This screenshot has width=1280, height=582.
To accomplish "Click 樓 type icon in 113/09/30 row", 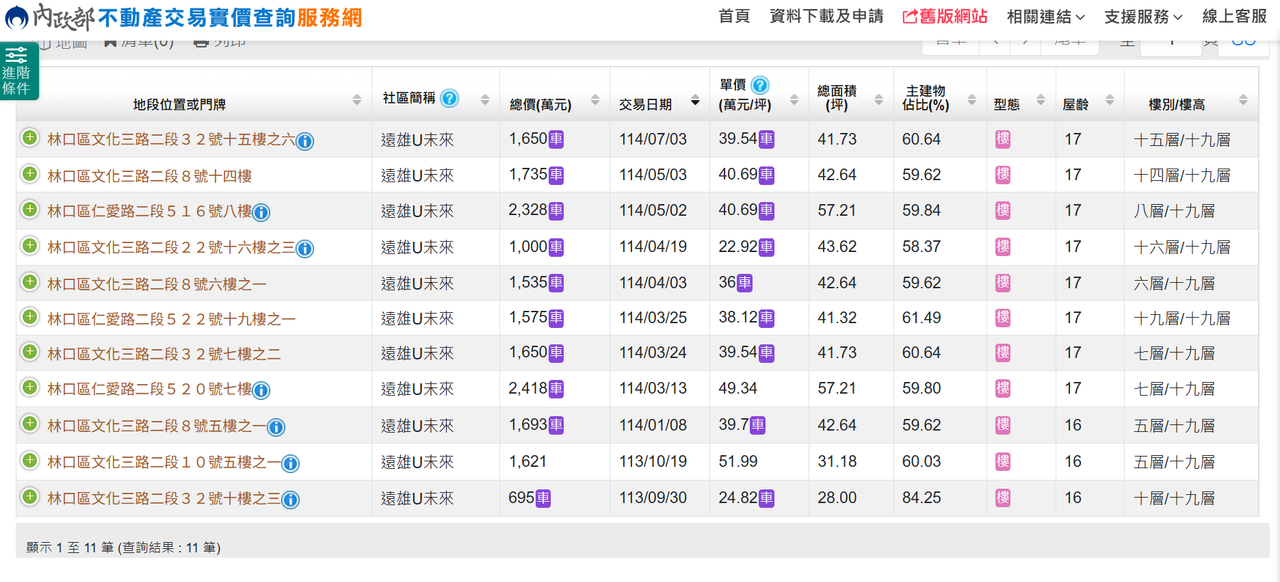I will tap(1003, 497).
